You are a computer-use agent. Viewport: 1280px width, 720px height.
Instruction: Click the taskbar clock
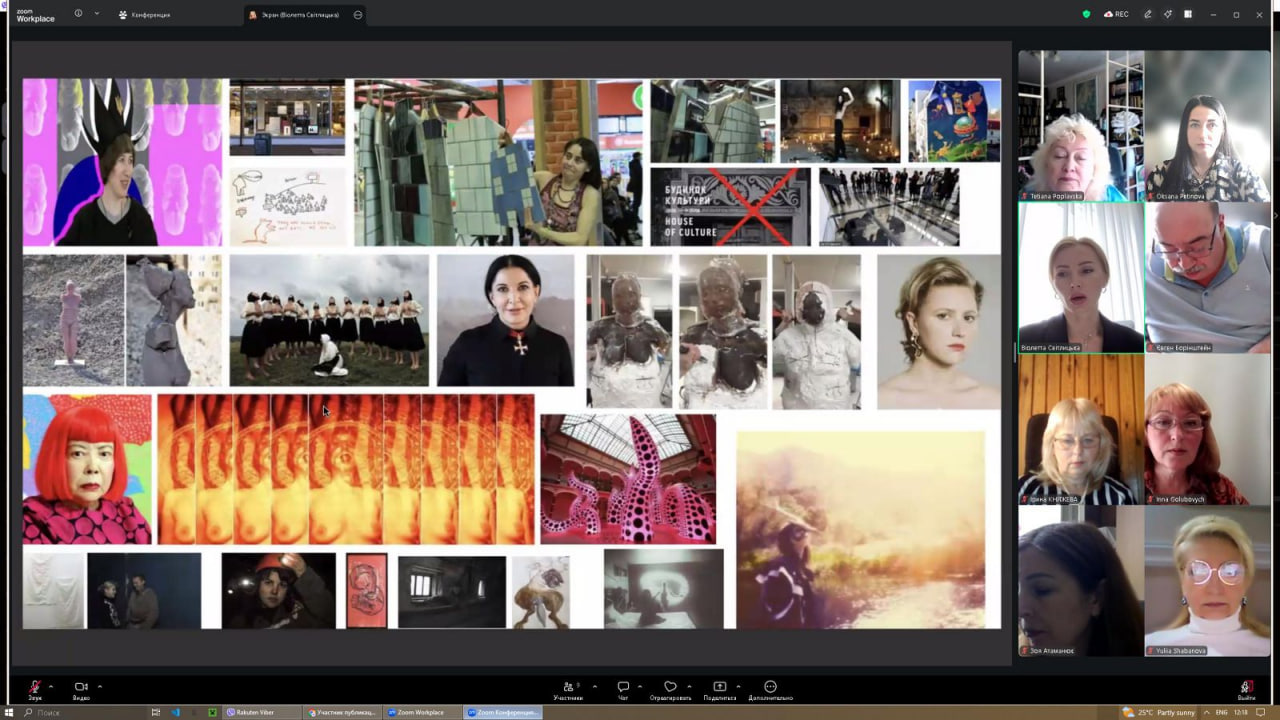point(1241,712)
